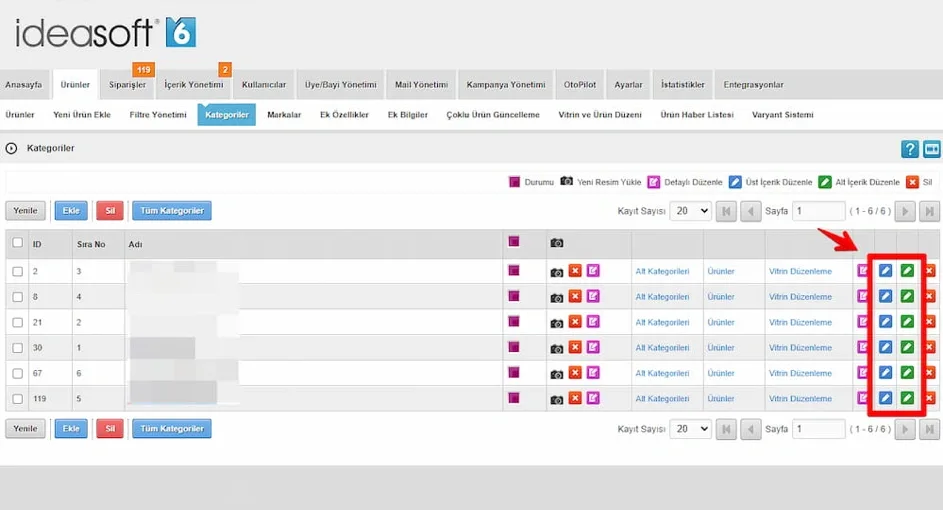Viewport: 943px width, 510px height.
Task: Click green pencil edit icon in row 21
Action: click(x=907, y=322)
